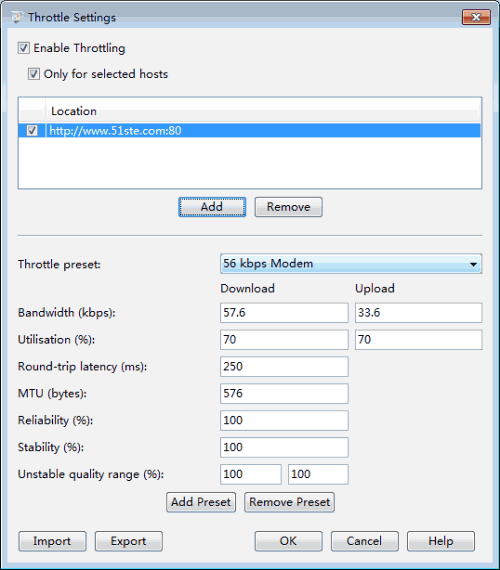
Task: Toggle the Enable Throttling checkbox
Action: [x=24, y=48]
